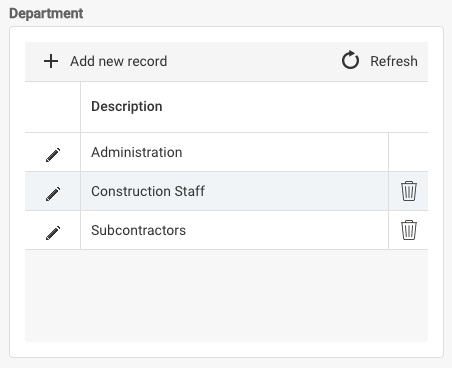Click the Department section title
Image resolution: width=452 pixels, height=368 pixels.
coord(46,13)
